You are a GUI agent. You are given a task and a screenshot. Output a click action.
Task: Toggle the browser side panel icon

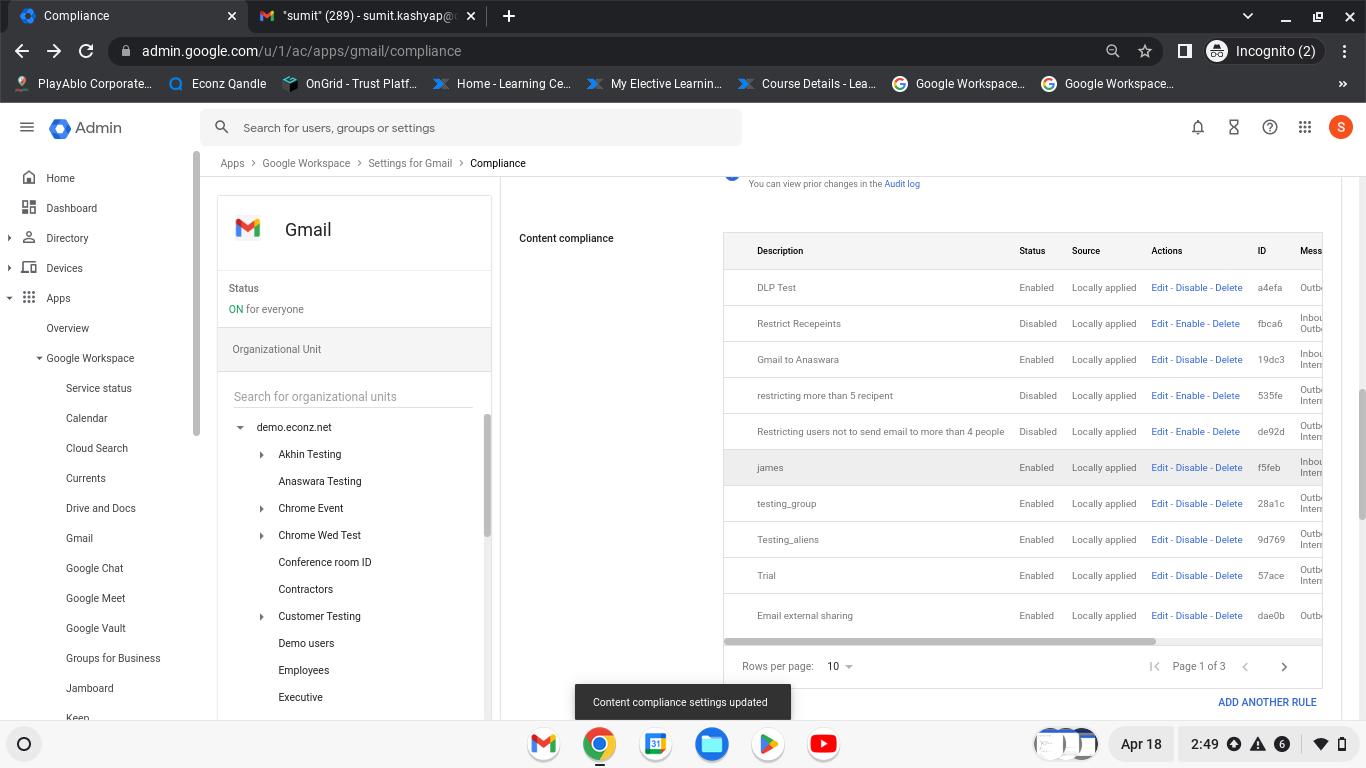click(1184, 51)
